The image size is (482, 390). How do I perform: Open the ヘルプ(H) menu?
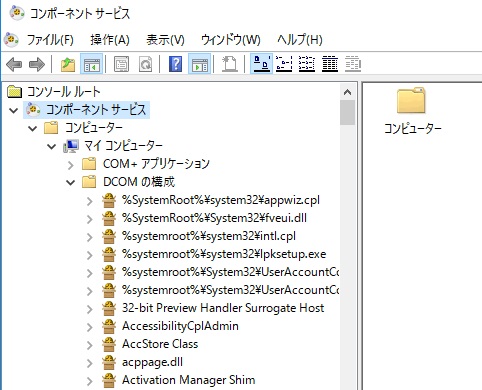coord(300,40)
